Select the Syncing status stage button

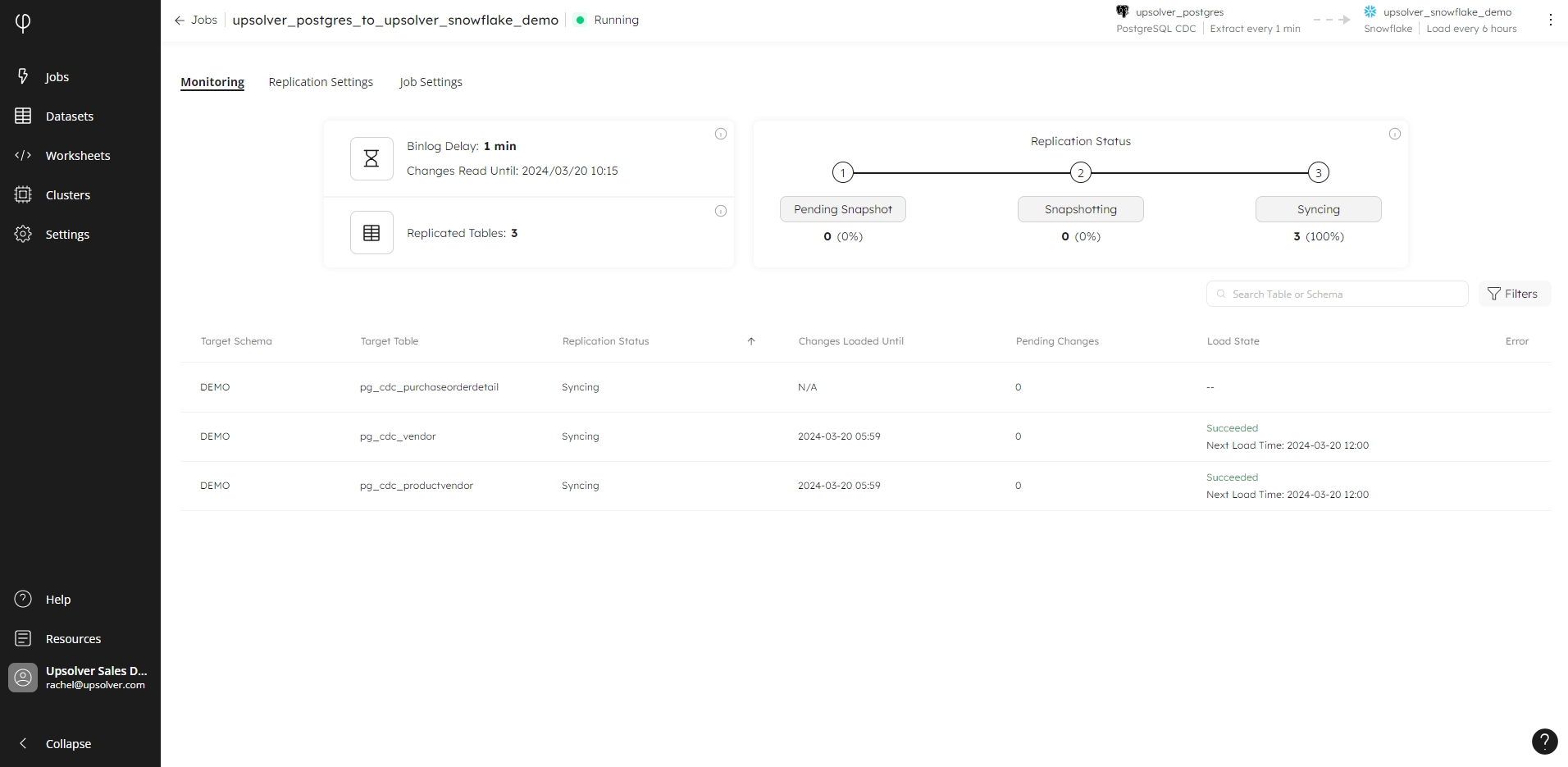pos(1318,209)
